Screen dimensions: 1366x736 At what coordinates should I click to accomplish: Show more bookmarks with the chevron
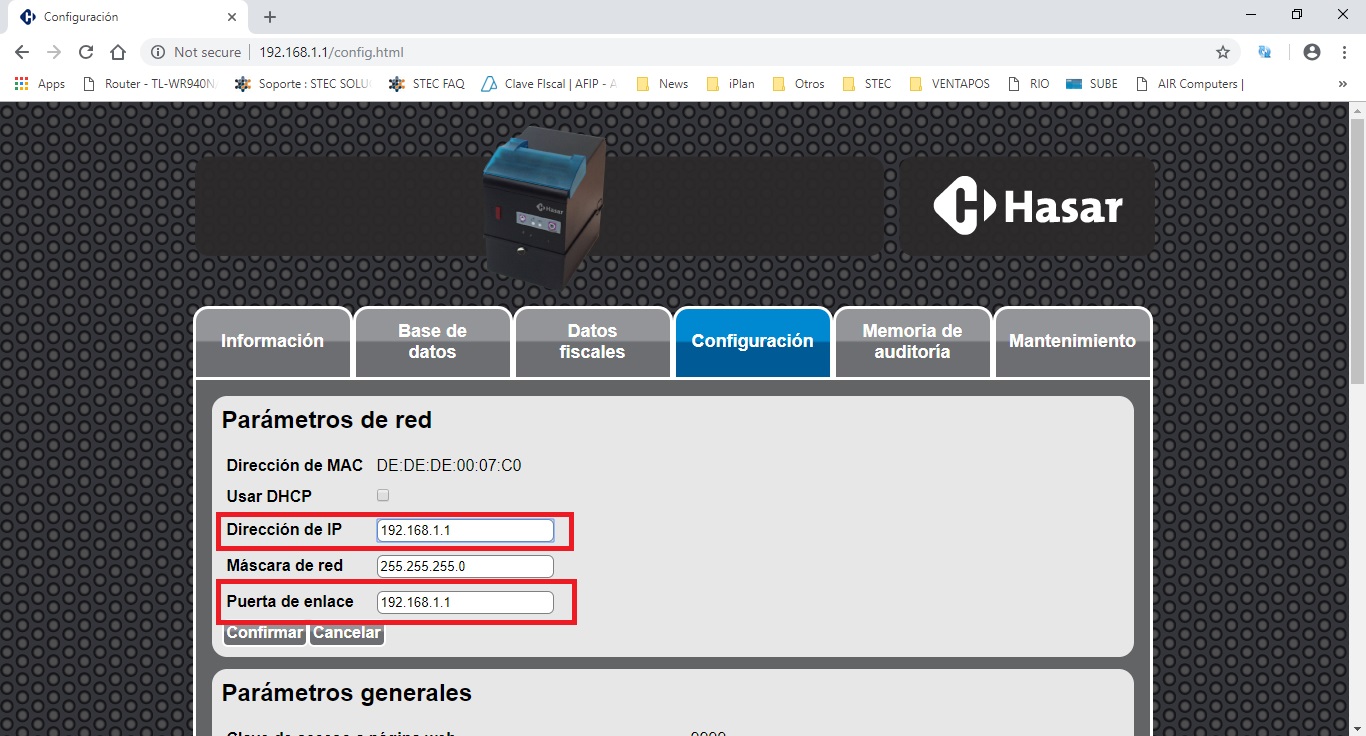point(1343,84)
